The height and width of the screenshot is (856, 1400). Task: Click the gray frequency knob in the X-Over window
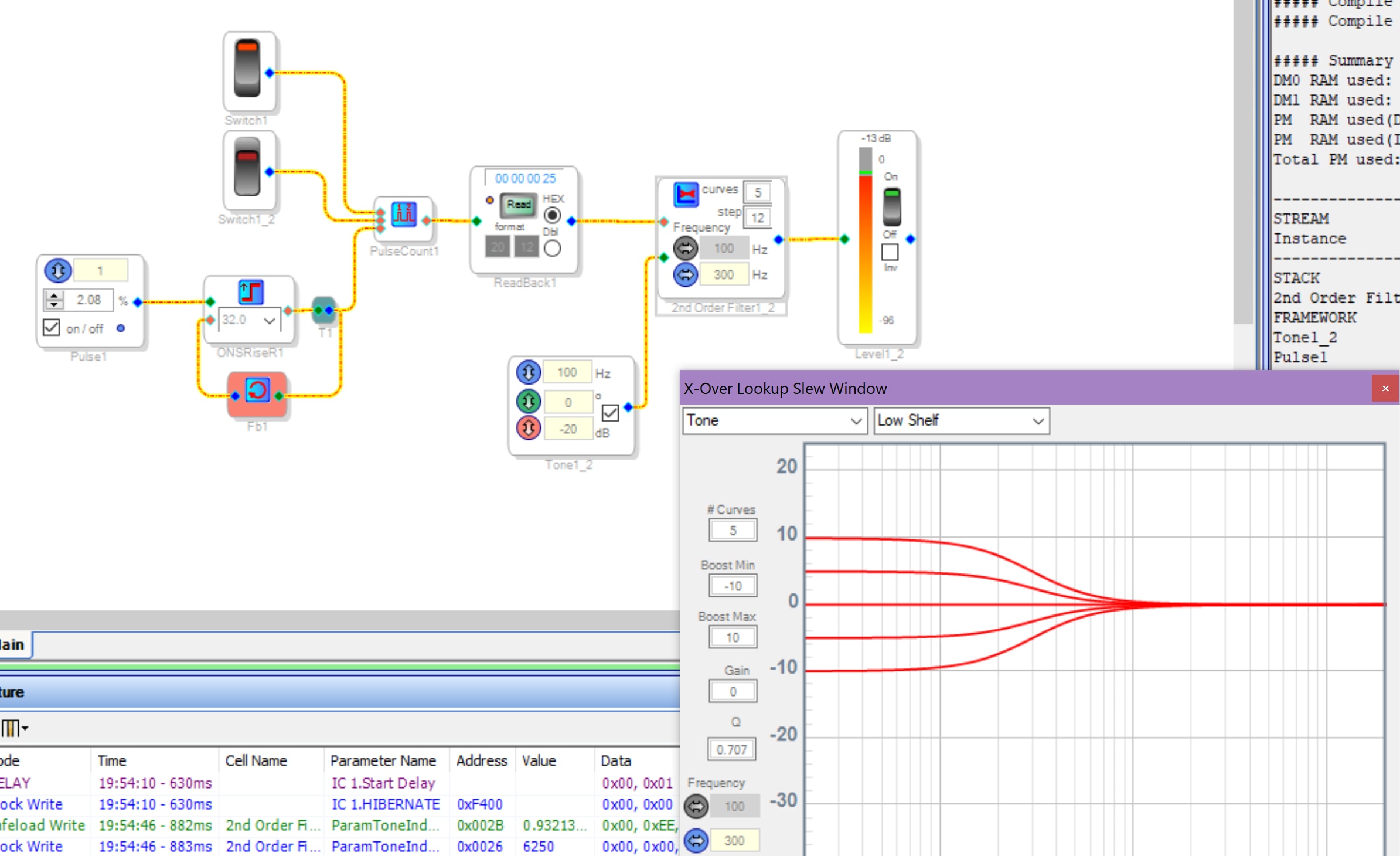(696, 806)
